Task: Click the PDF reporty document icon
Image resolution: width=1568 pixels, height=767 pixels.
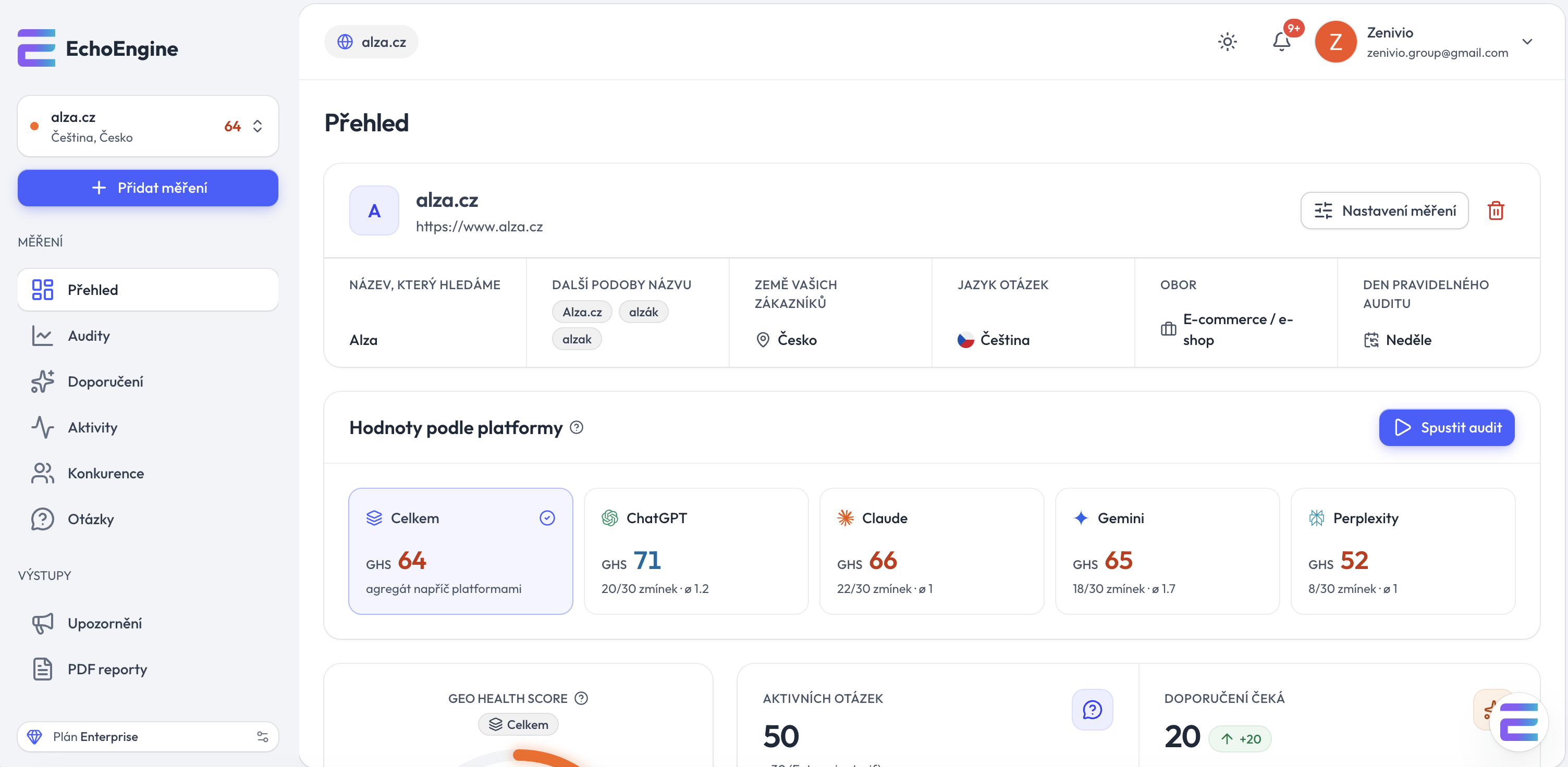Action: (x=43, y=669)
